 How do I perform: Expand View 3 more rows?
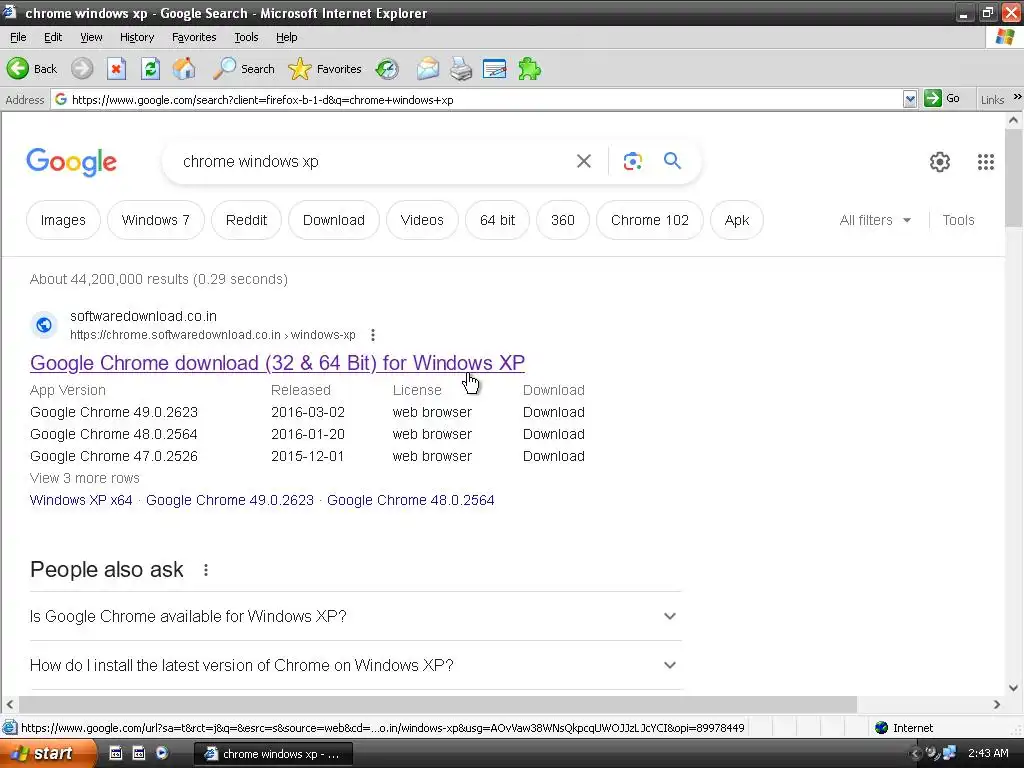click(x=85, y=478)
